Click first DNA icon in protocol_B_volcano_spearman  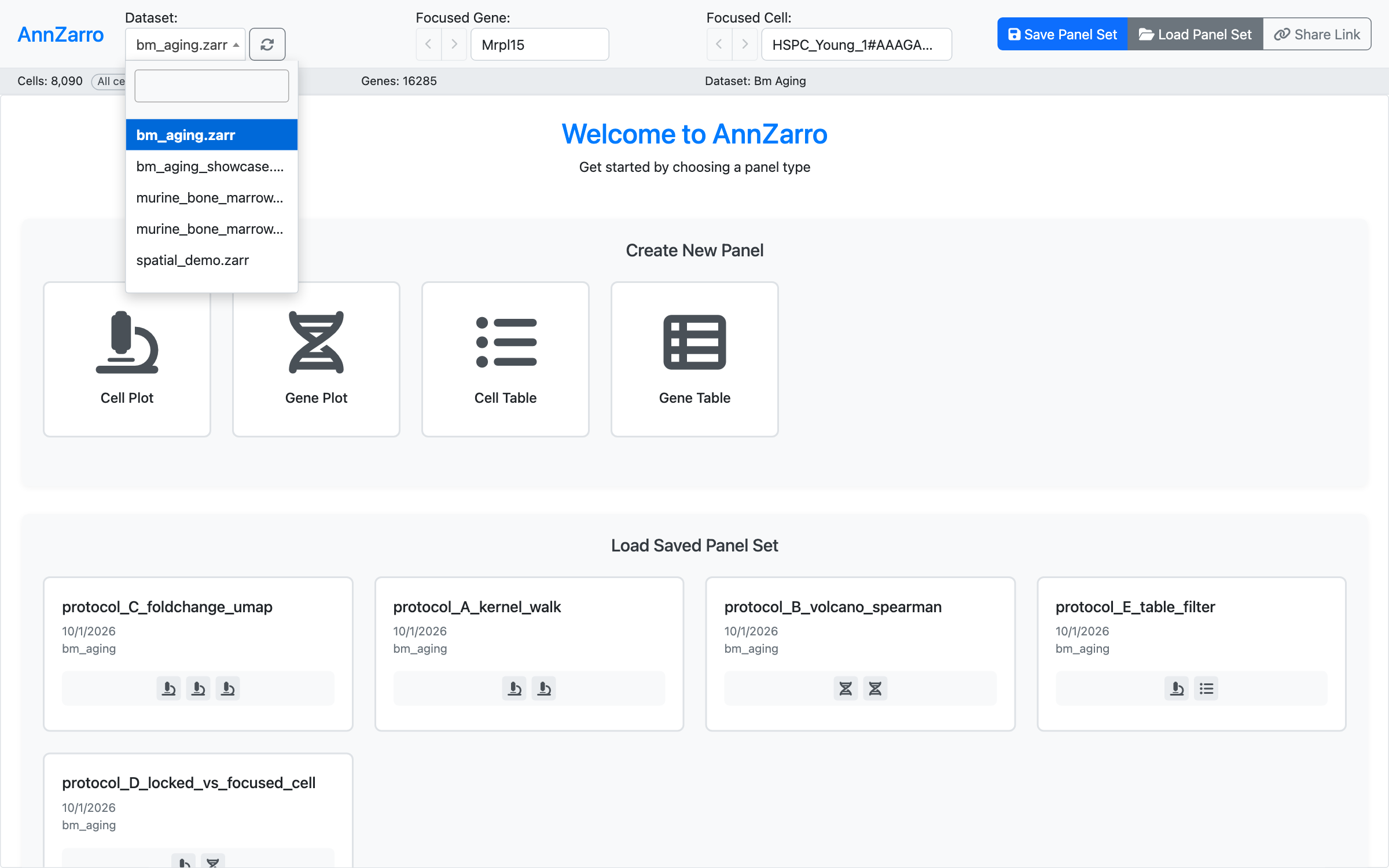[846, 689]
